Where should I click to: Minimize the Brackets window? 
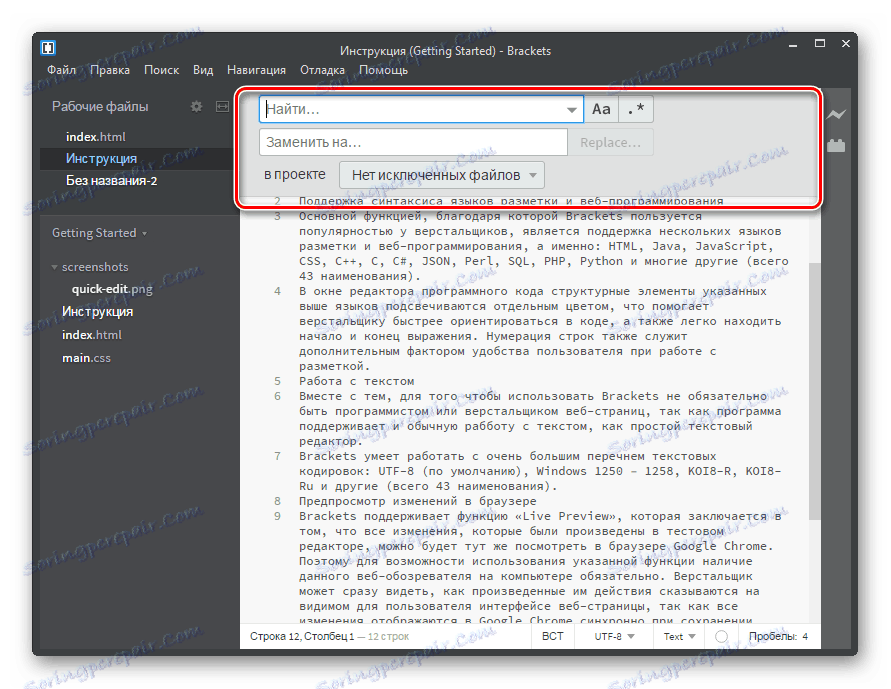pyautogui.click(x=793, y=44)
